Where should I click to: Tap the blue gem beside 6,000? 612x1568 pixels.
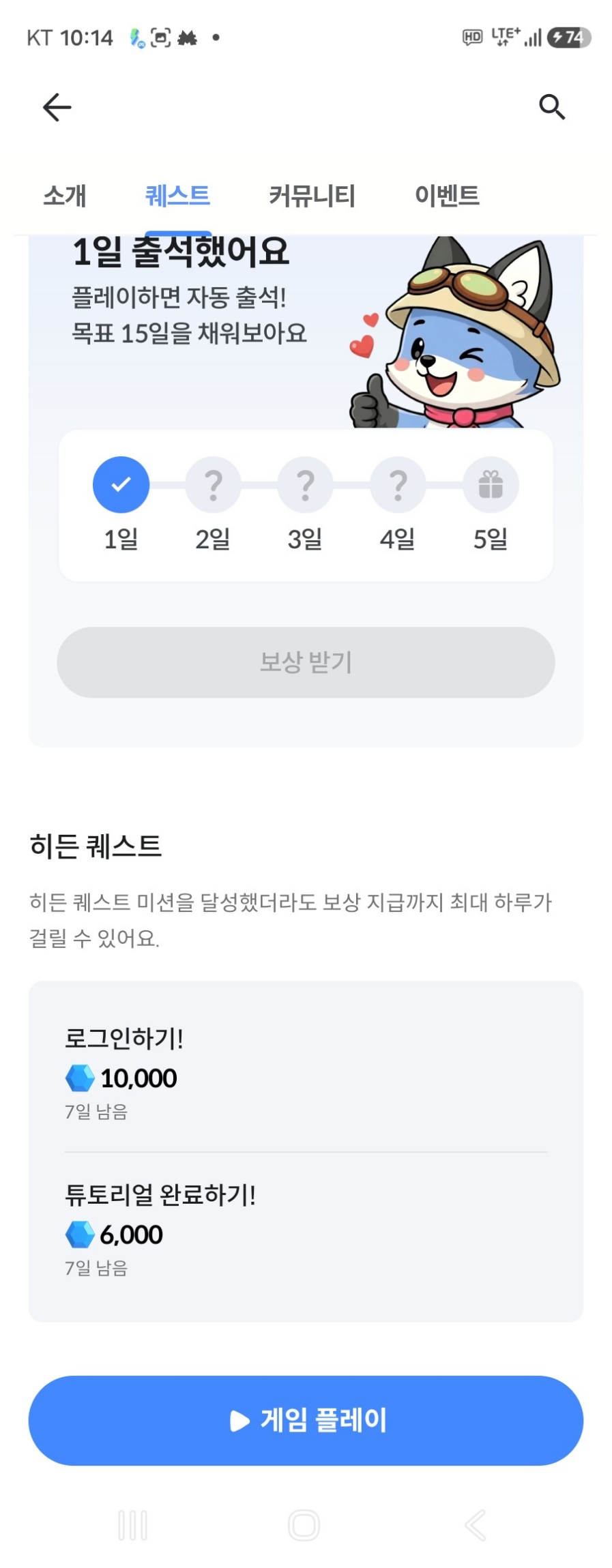coord(80,1234)
